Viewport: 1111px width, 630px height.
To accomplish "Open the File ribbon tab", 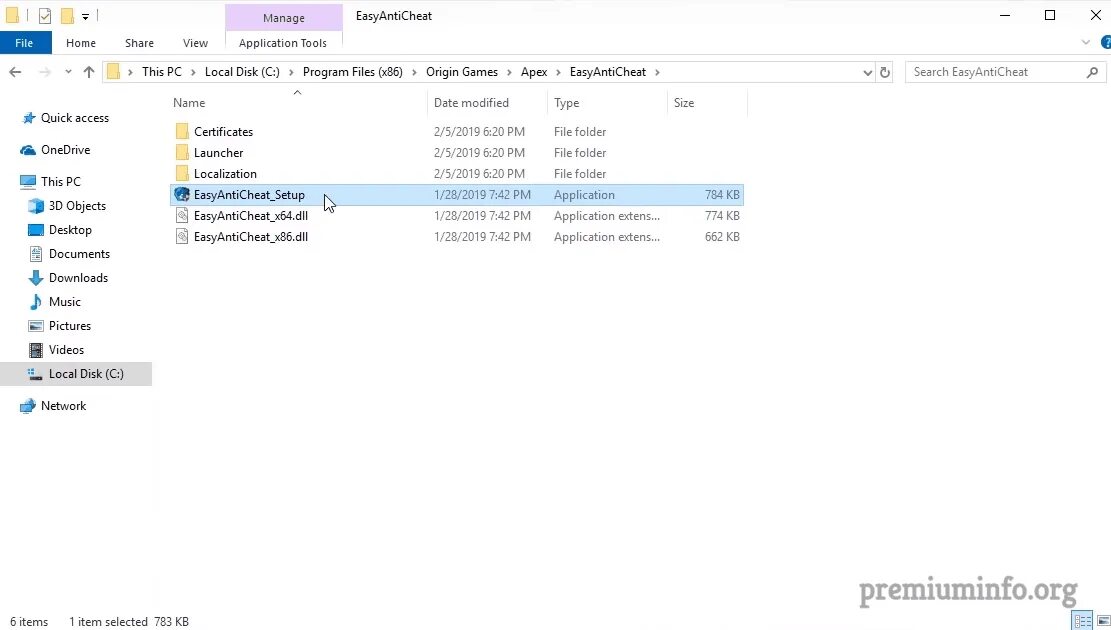I will (25, 43).
